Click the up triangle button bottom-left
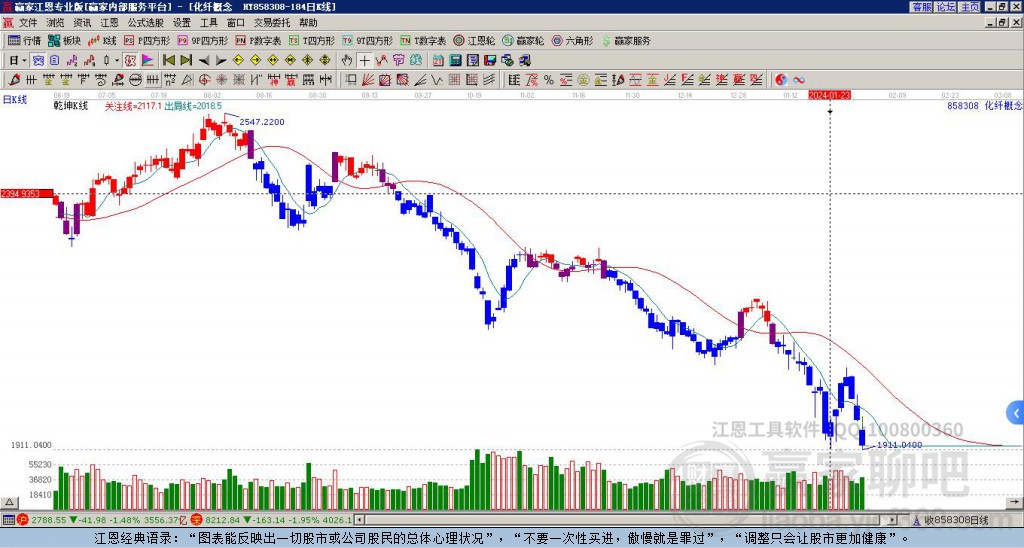This screenshot has width=1024, height=548. (x=8, y=502)
